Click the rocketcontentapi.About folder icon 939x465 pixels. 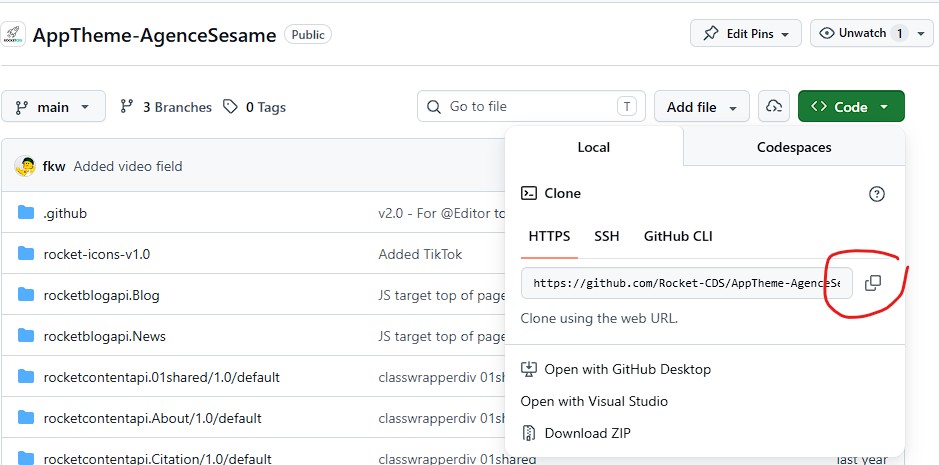coord(26,417)
